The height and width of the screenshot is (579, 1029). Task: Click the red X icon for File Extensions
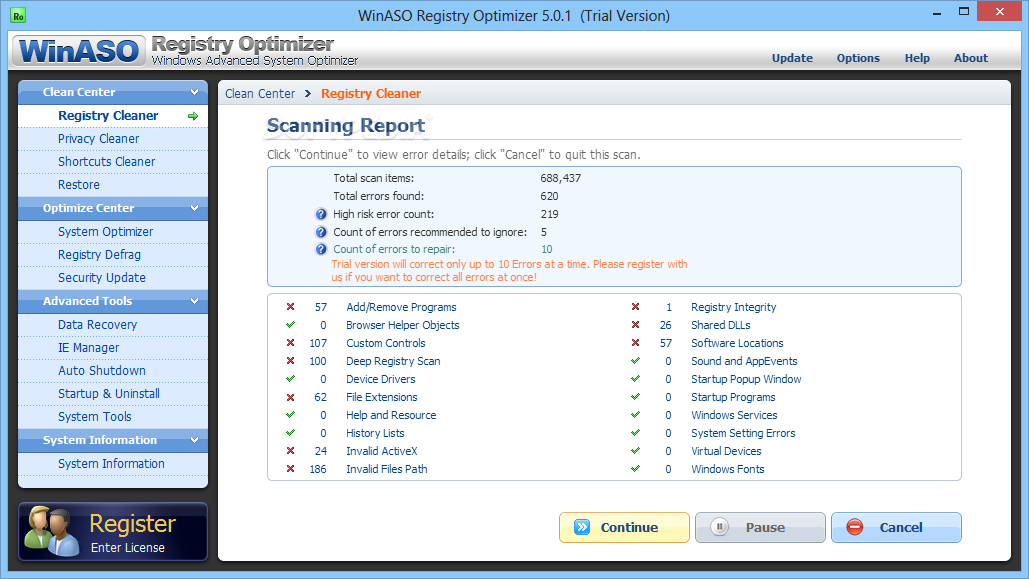pyautogui.click(x=290, y=397)
